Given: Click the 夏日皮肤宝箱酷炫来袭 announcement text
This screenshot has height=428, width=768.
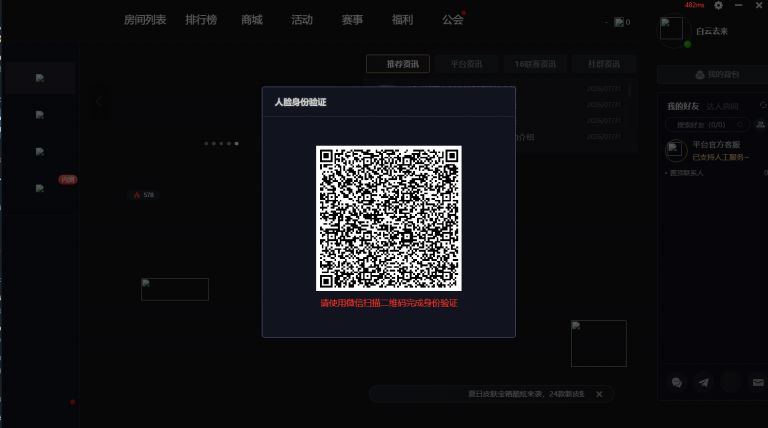Looking at the screenshot, I should point(526,394).
